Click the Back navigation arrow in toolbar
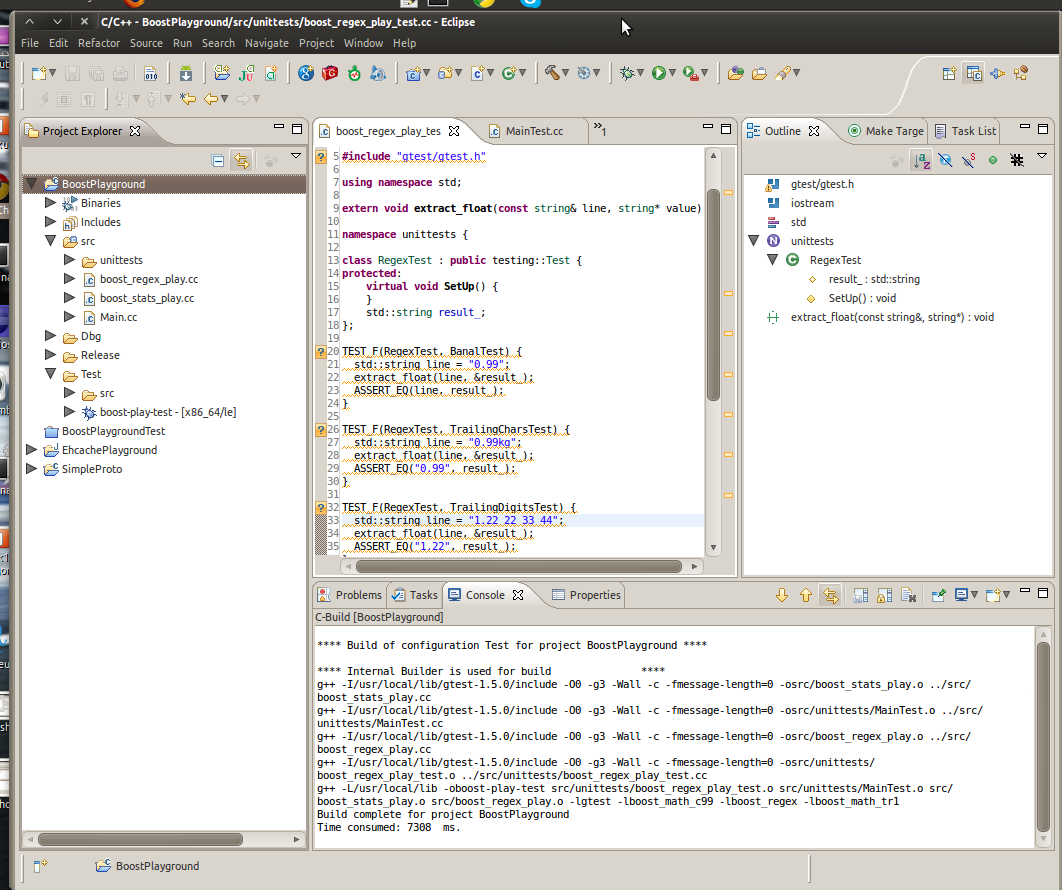This screenshot has height=890, width=1062. 211,99
